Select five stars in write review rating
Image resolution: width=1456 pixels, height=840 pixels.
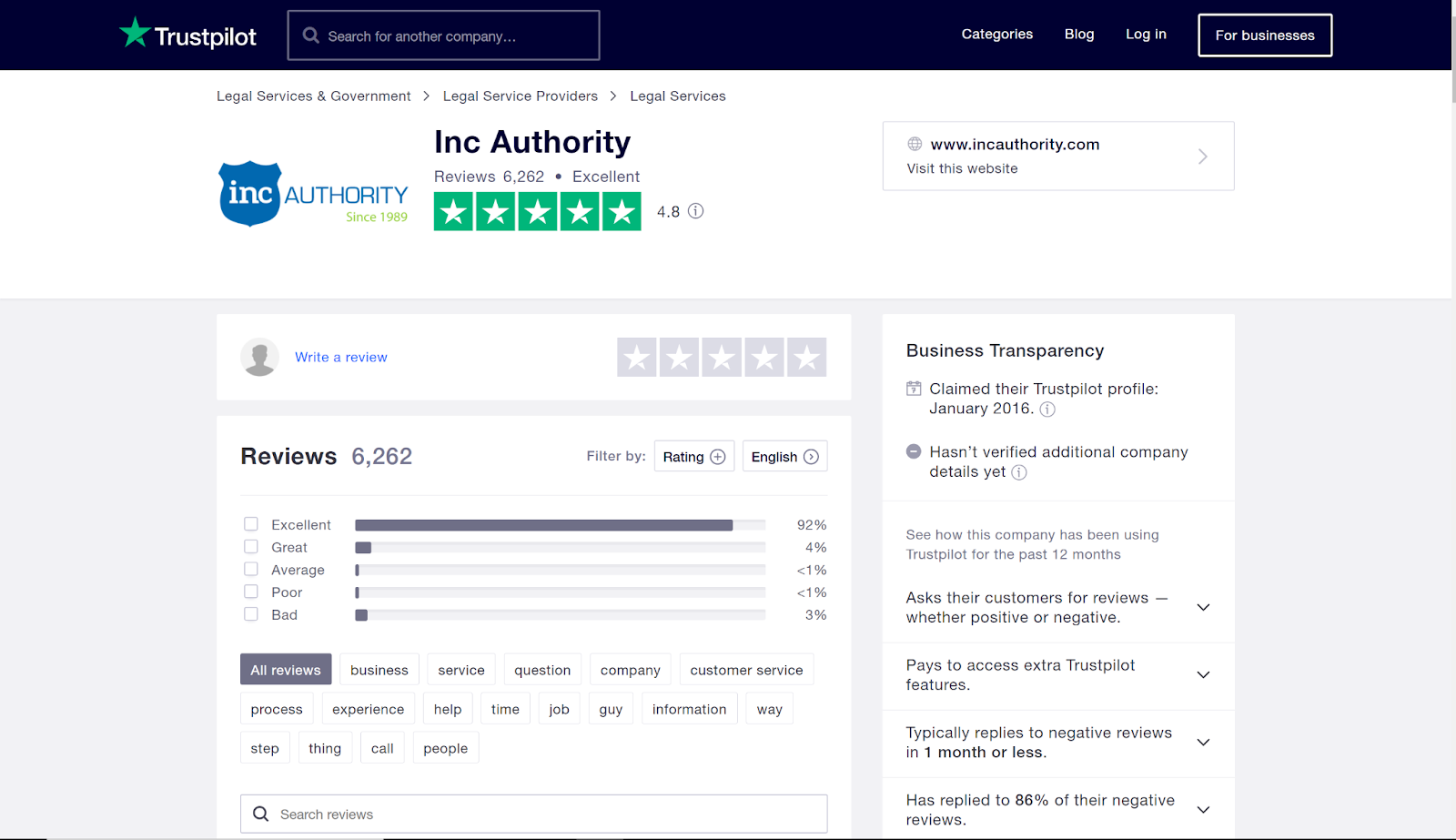tap(807, 358)
